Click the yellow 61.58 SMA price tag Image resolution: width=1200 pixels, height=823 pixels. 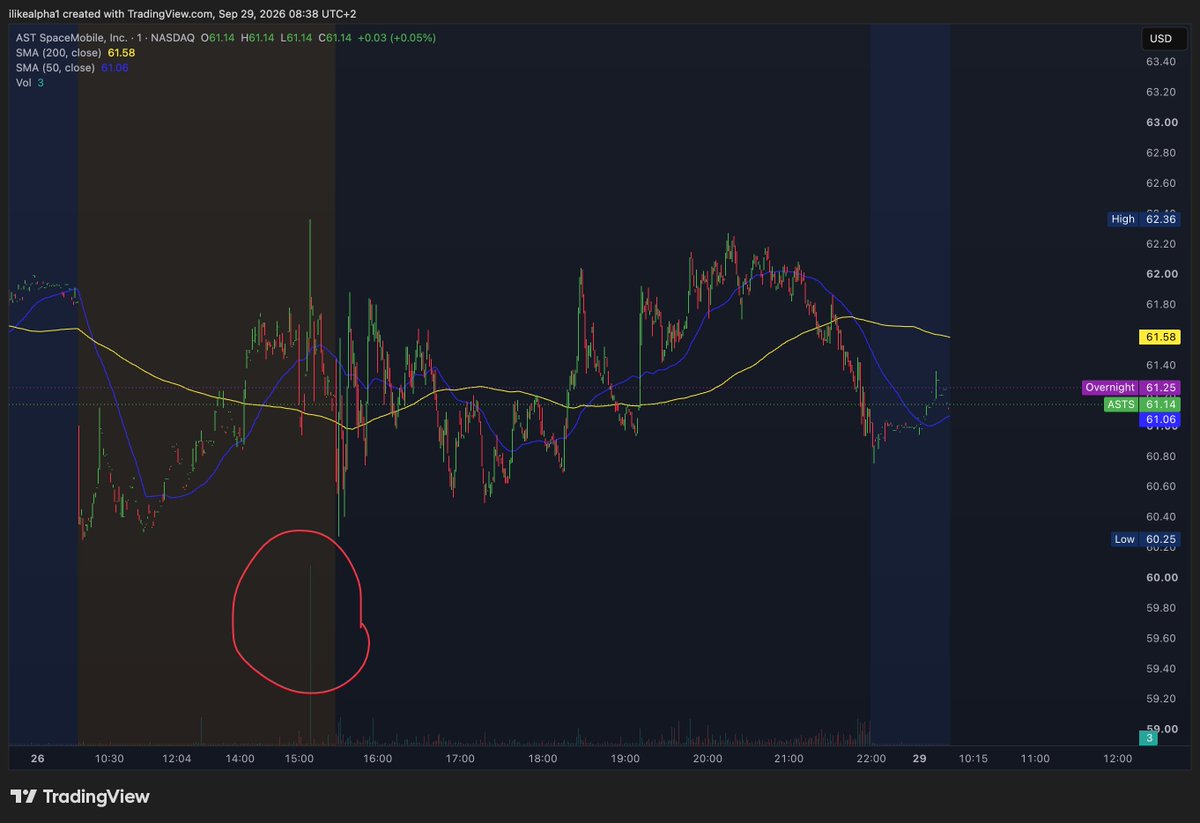coord(1160,338)
